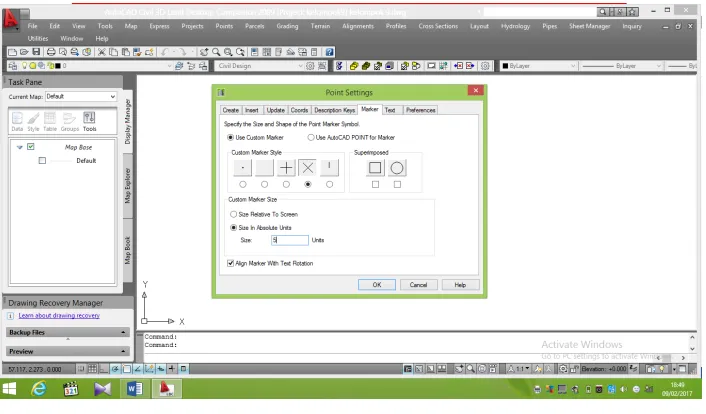This screenshot has height=414, width=706.
Task: Open the Civil Design workspace dropdown
Action: pyautogui.click(x=300, y=66)
